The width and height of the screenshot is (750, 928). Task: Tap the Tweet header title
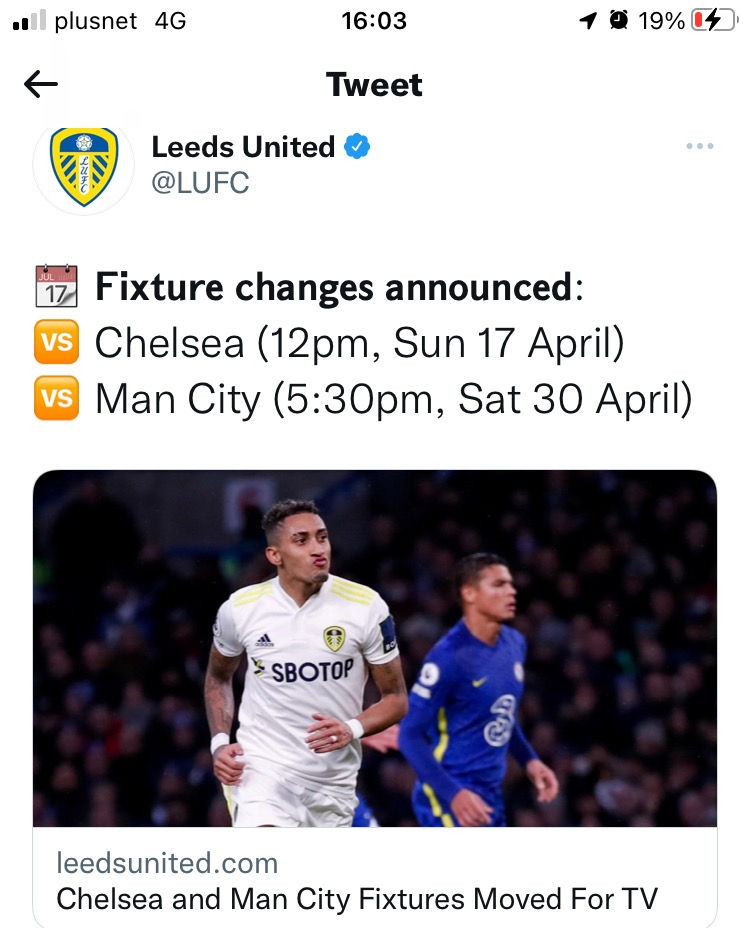coord(374,85)
